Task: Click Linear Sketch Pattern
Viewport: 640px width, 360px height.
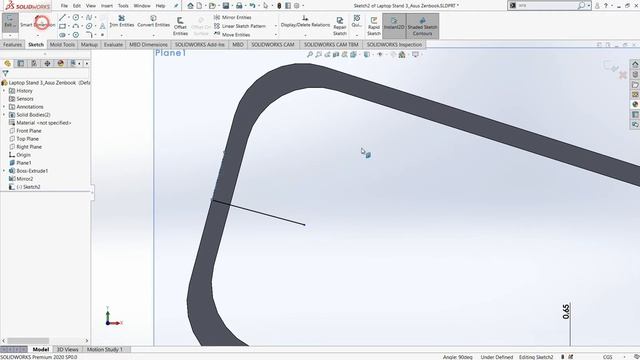Action: [240, 26]
